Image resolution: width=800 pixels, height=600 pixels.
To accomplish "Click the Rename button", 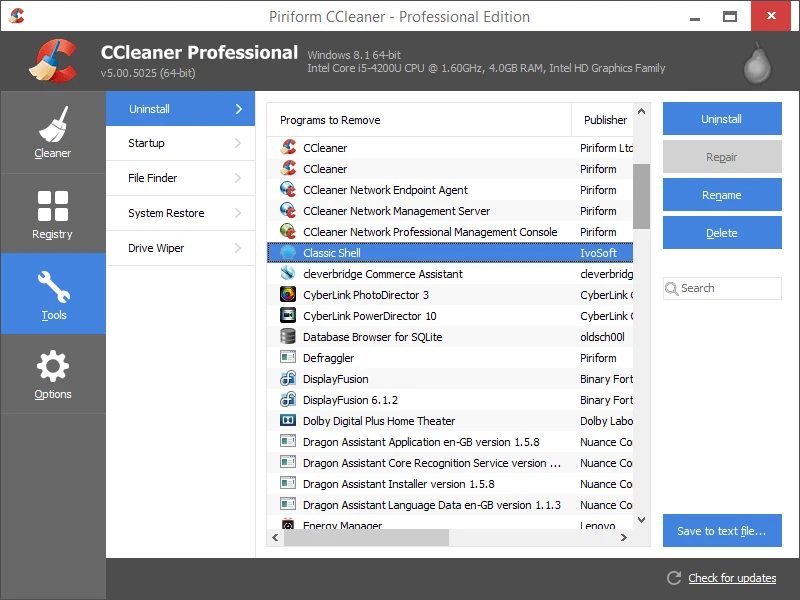I will (x=721, y=194).
